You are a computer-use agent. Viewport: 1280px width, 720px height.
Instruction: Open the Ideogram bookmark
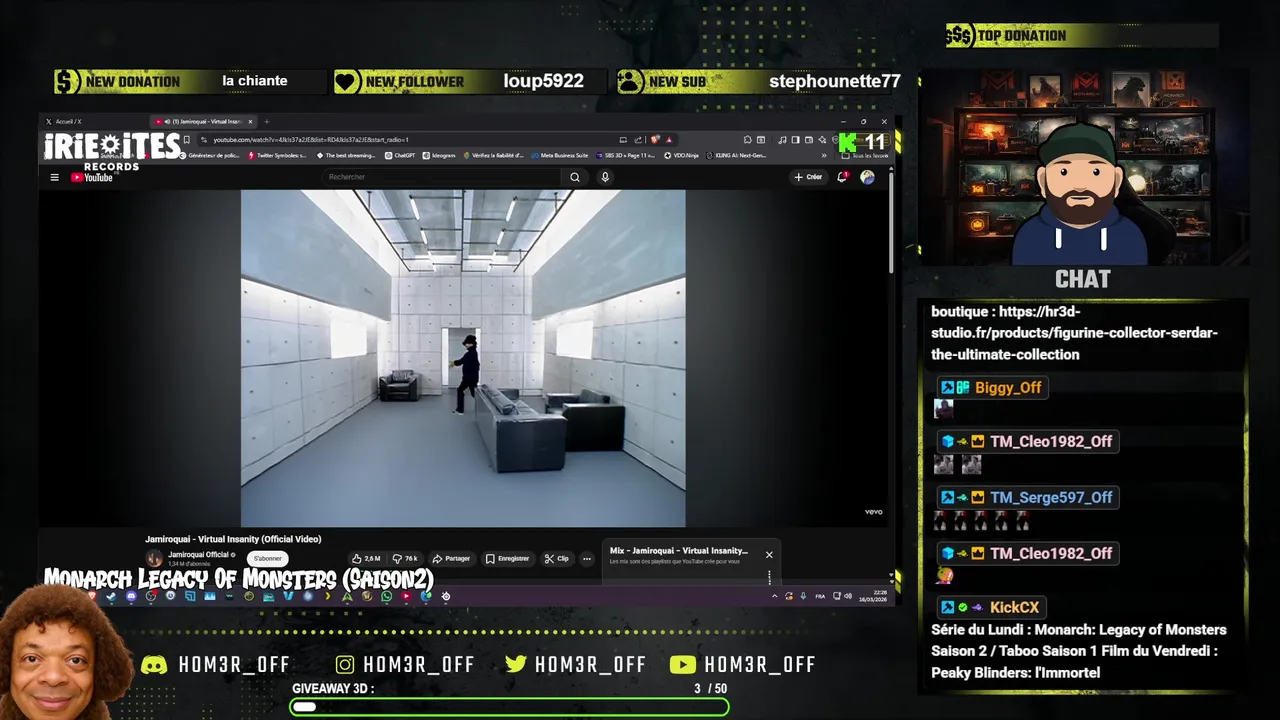(439, 156)
